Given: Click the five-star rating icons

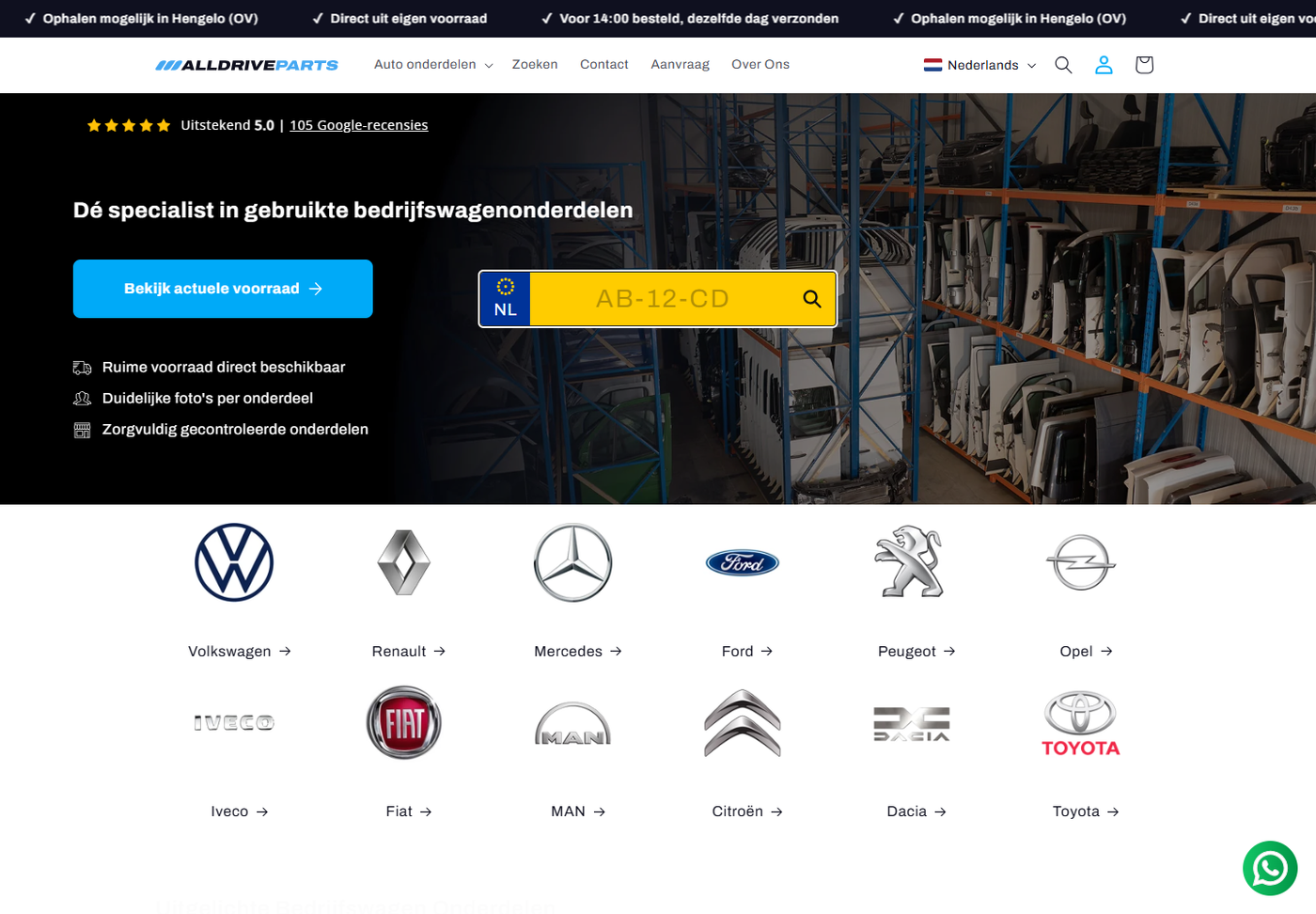Looking at the screenshot, I should point(129,125).
